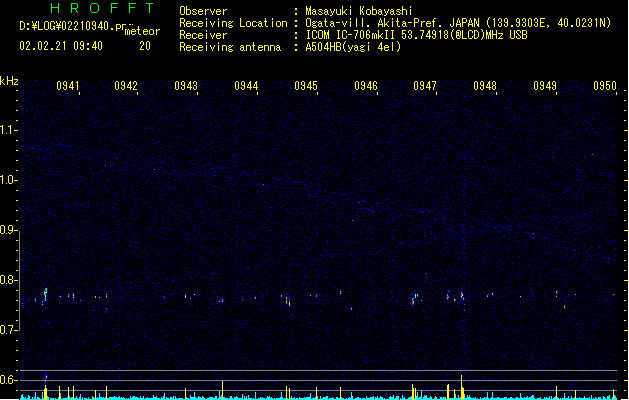Image resolution: width=629 pixels, height=400 pixels.
Task: Click the 0.9 kHz axis label
Action: [8, 230]
